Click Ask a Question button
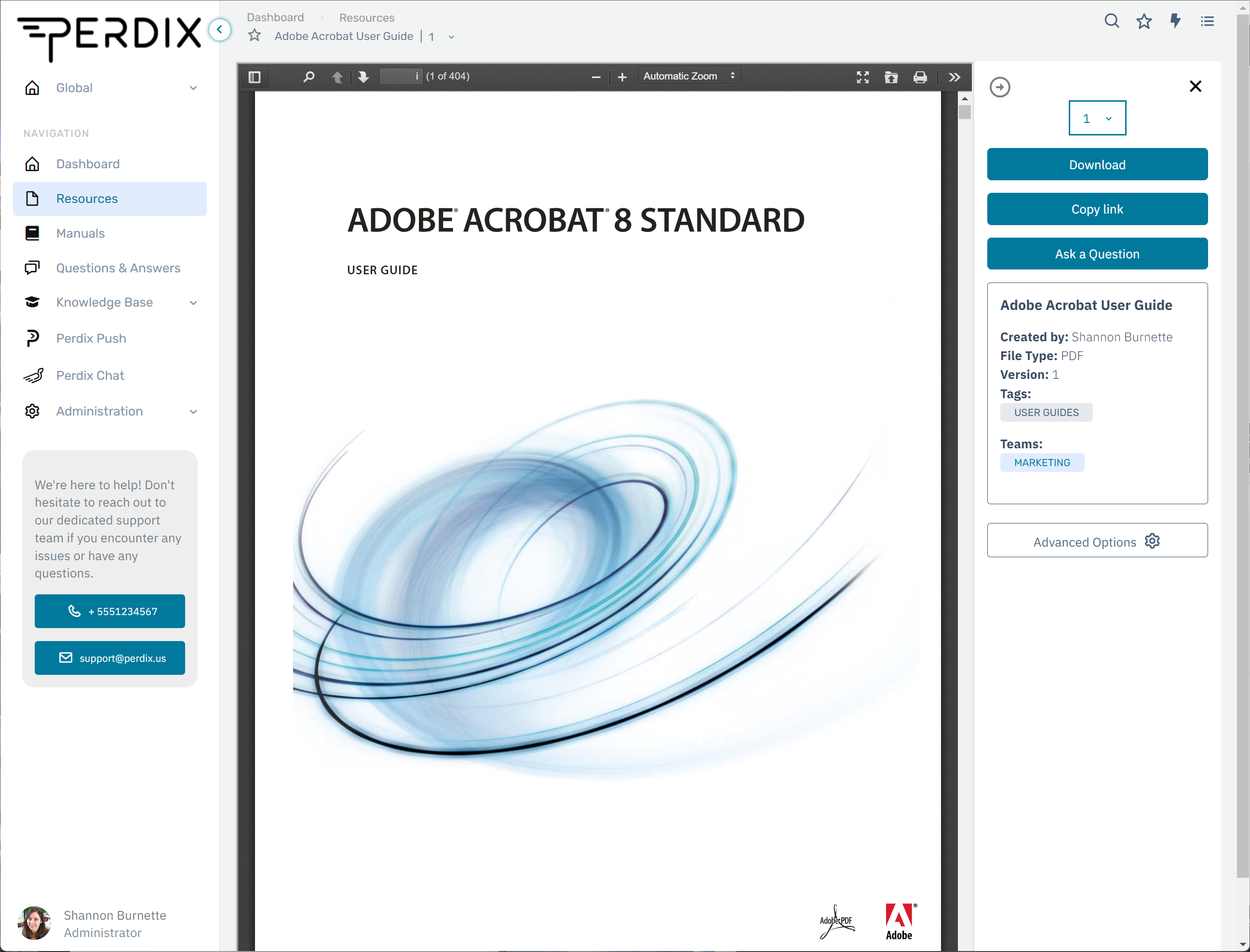The image size is (1250, 952). pos(1097,254)
